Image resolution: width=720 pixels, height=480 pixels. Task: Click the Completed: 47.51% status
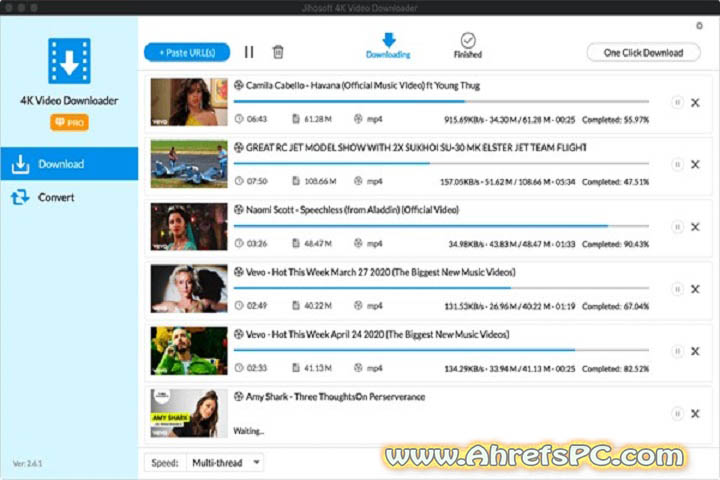point(616,182)
